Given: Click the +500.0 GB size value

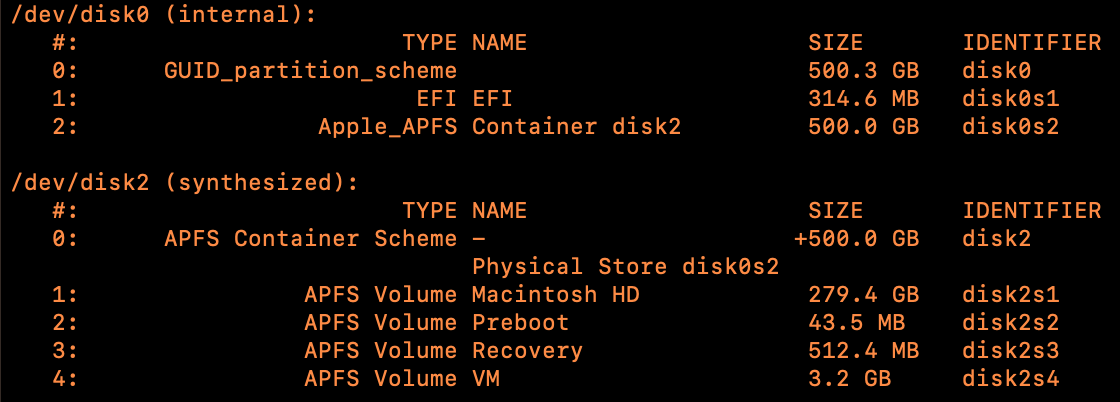Looking at the screenshot, I should pos(856,239).
